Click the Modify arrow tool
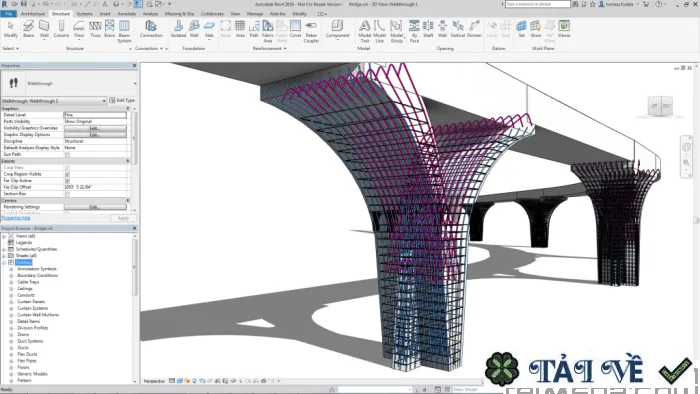Image resolution: width=700 pixels, height=394 pixels. click(x=11, y=29)
